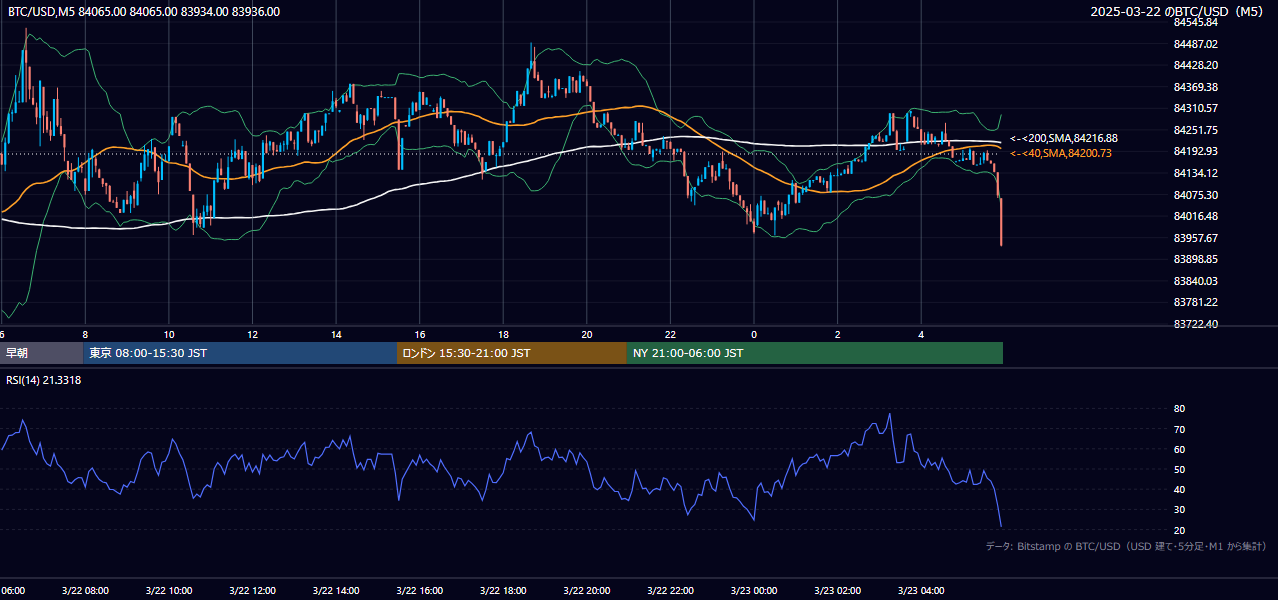Click price axis label 84016.48
The height and width of the screenshot is (600, 1278).
(1195, 216)
